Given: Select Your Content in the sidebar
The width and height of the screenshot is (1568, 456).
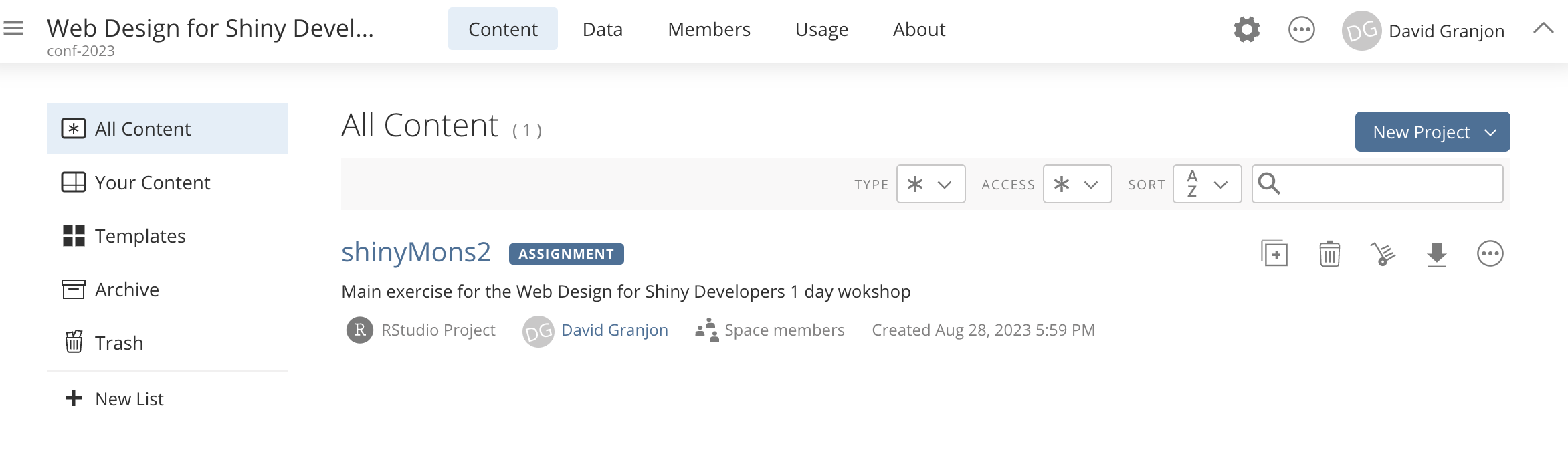Looking at the screenshot, I should pyautogui.click(x=167, y=182).
